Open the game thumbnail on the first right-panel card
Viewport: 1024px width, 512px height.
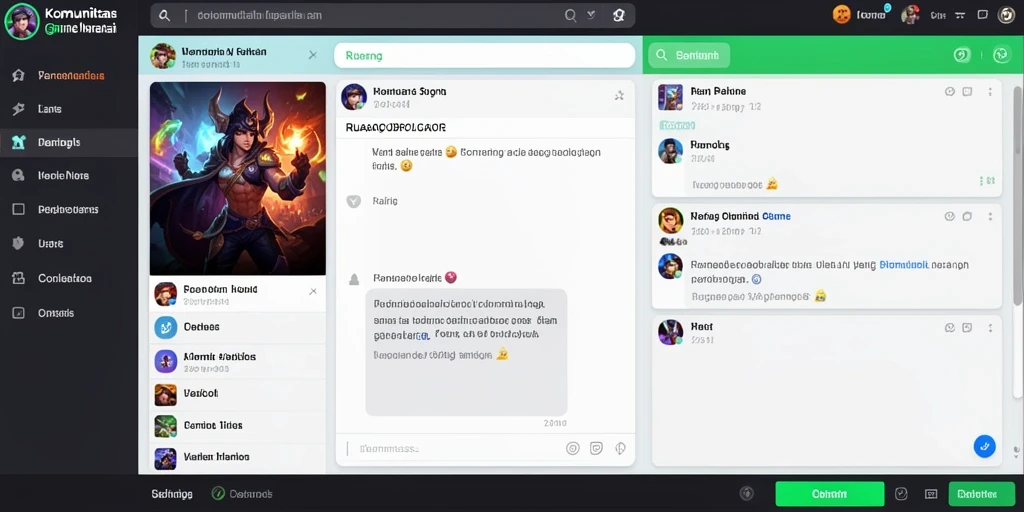tap(671, 97)
